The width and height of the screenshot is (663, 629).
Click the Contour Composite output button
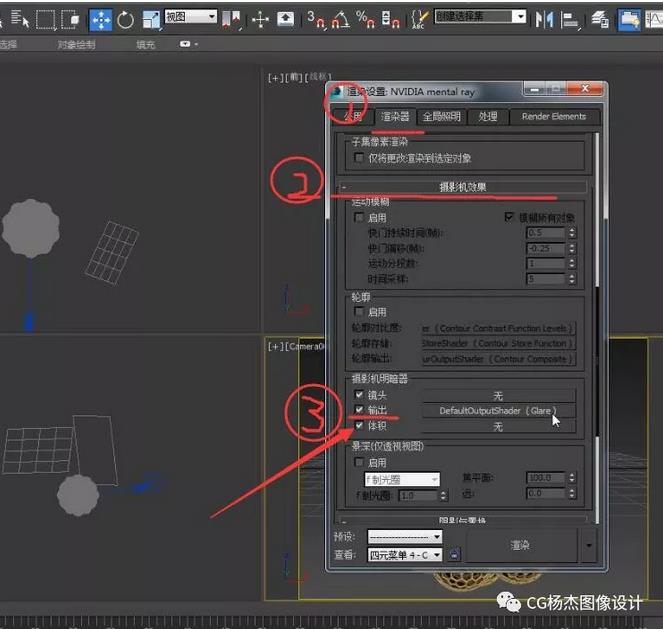click(x=498, y=359)
